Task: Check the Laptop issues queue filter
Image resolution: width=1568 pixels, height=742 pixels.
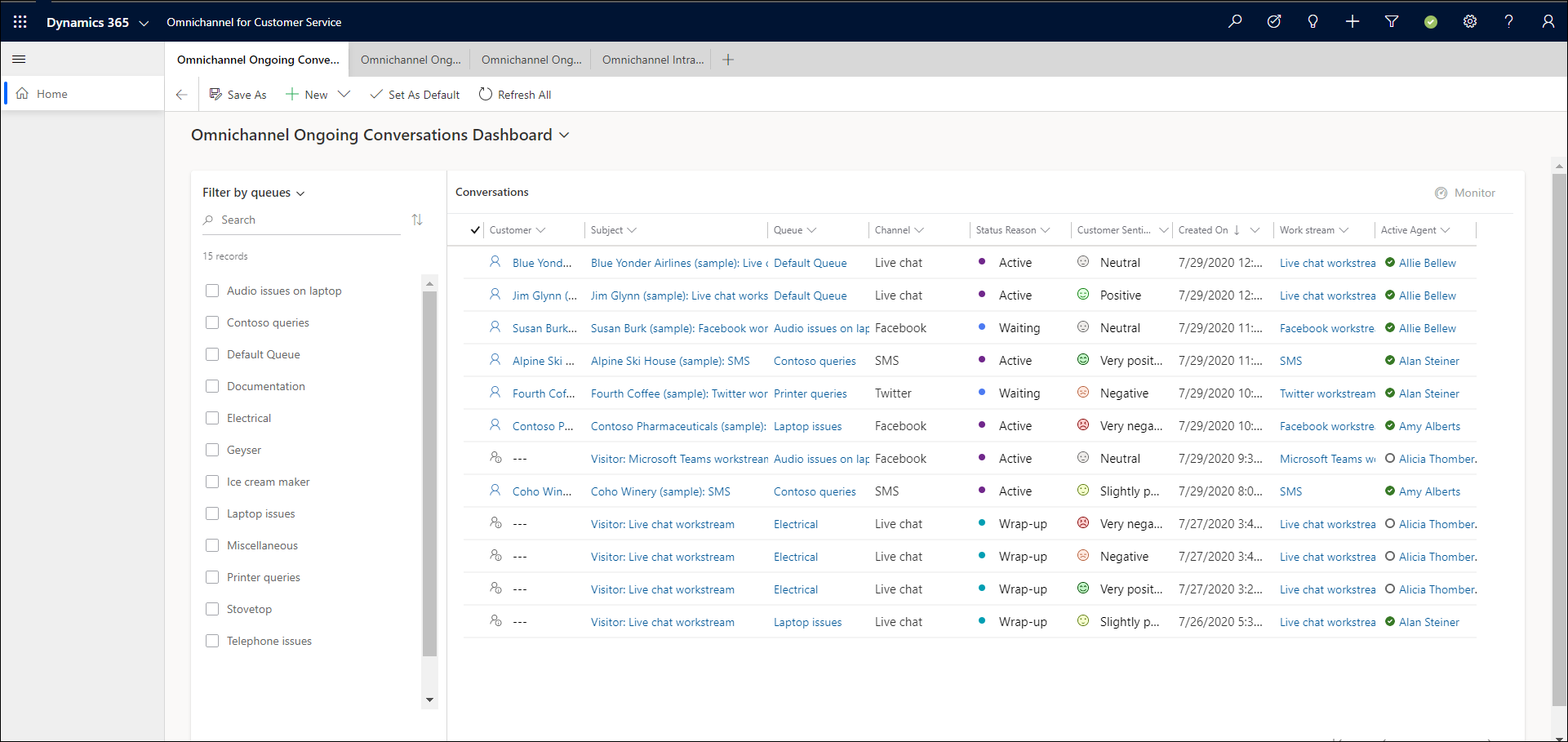Action: [212, 513]
